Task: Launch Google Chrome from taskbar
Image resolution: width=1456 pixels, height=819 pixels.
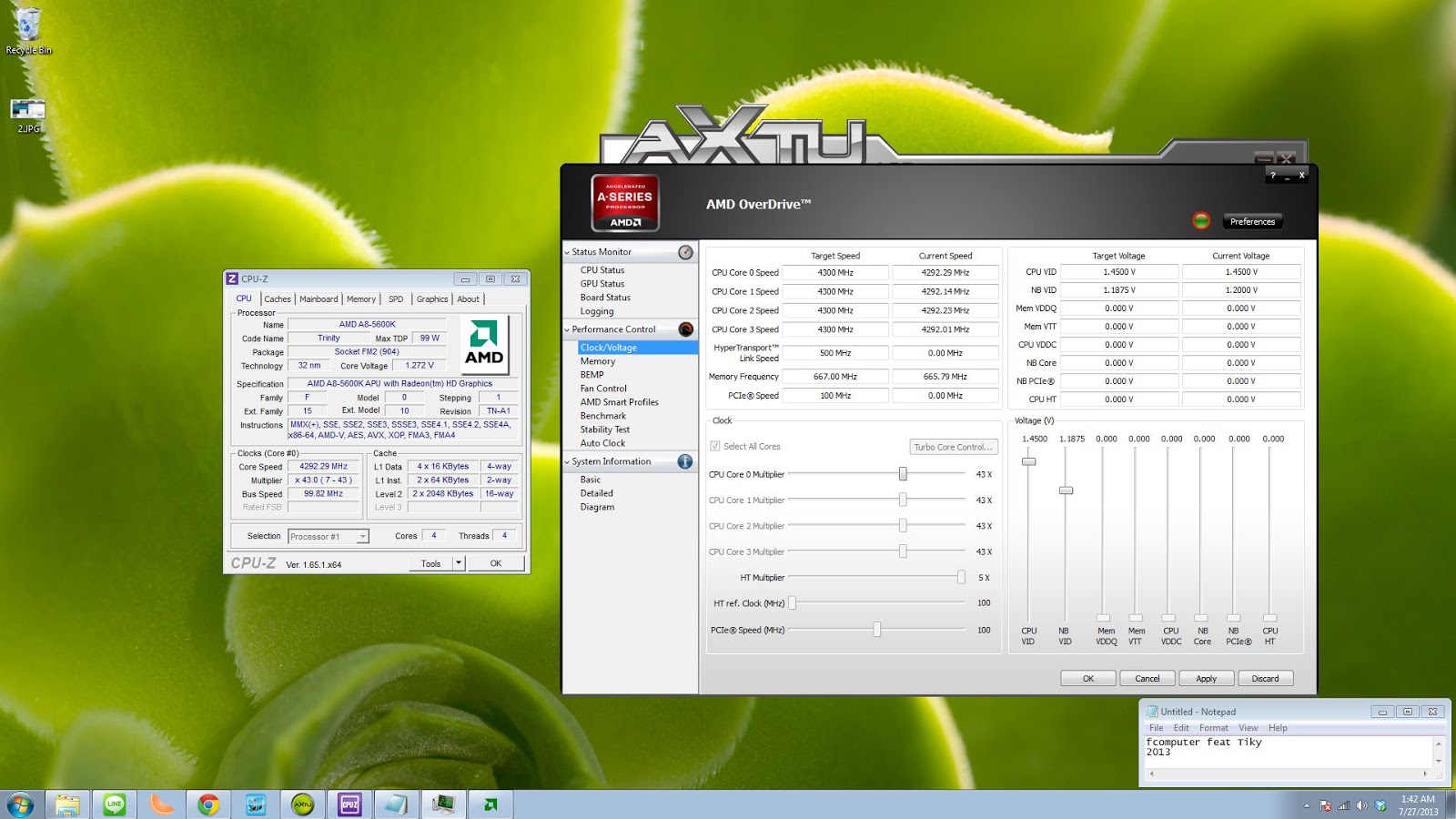Action: coord(208,804)
